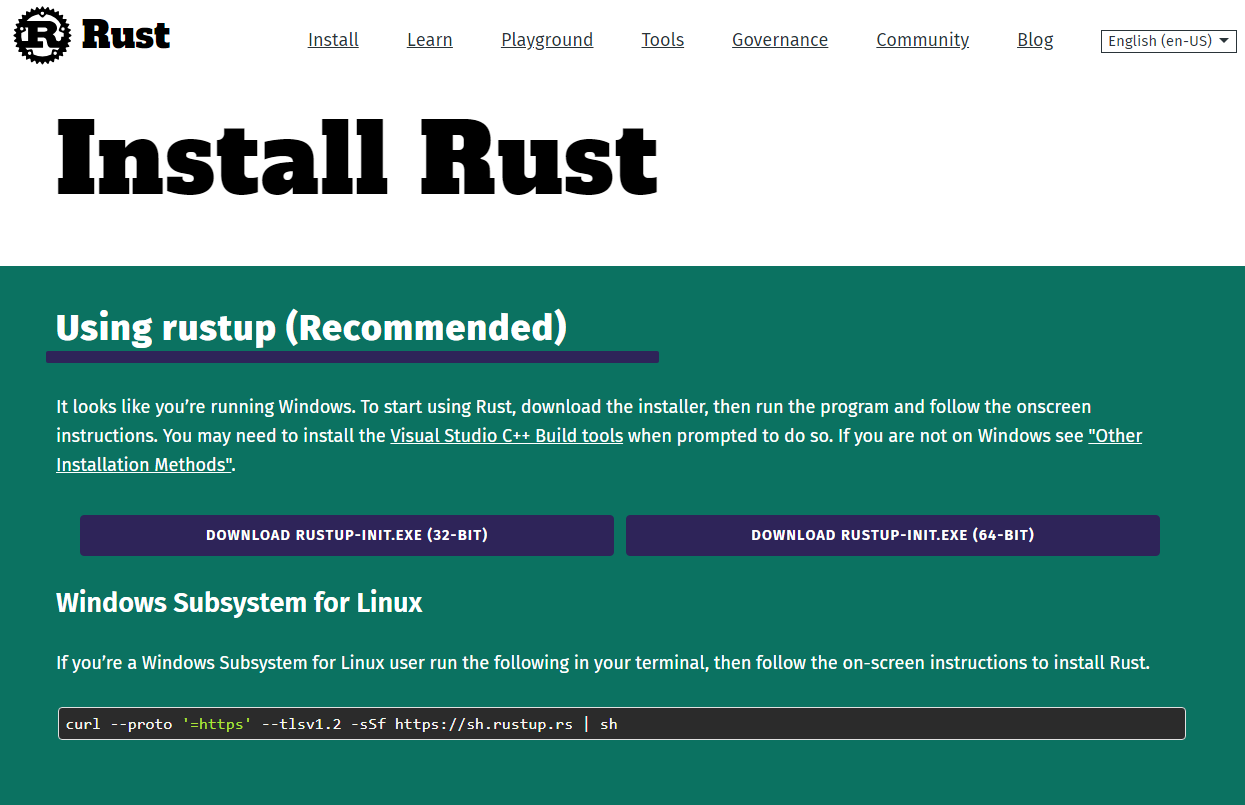The height and width of the screenshot is (805, 1245).
Task: Download rustup-init.exe 64-bit installer
Action: point(893,535)
